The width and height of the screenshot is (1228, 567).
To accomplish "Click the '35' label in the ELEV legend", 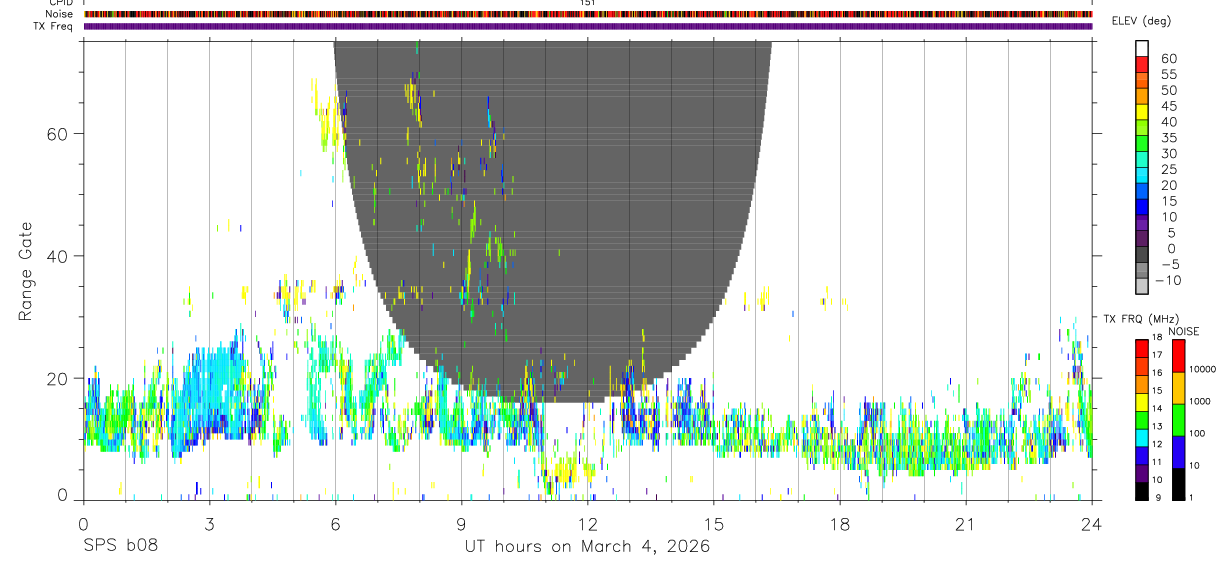I will [x=1168, y=138].
